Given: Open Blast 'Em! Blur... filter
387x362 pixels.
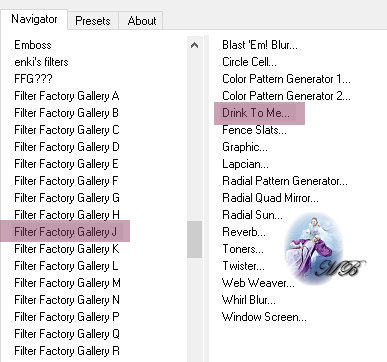Looking at the screenshot, I should (260, 45).
